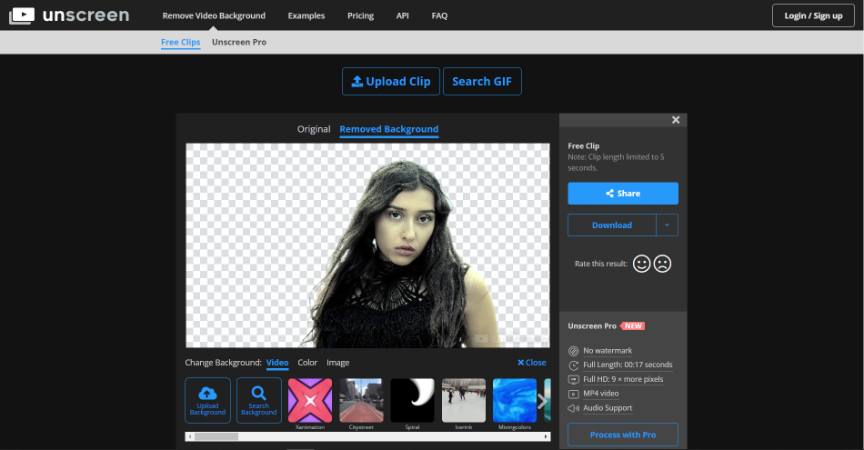This screenshot has height=450, width=864.
Task: Rate result with happy smiley face
Action: pos(641,264)
